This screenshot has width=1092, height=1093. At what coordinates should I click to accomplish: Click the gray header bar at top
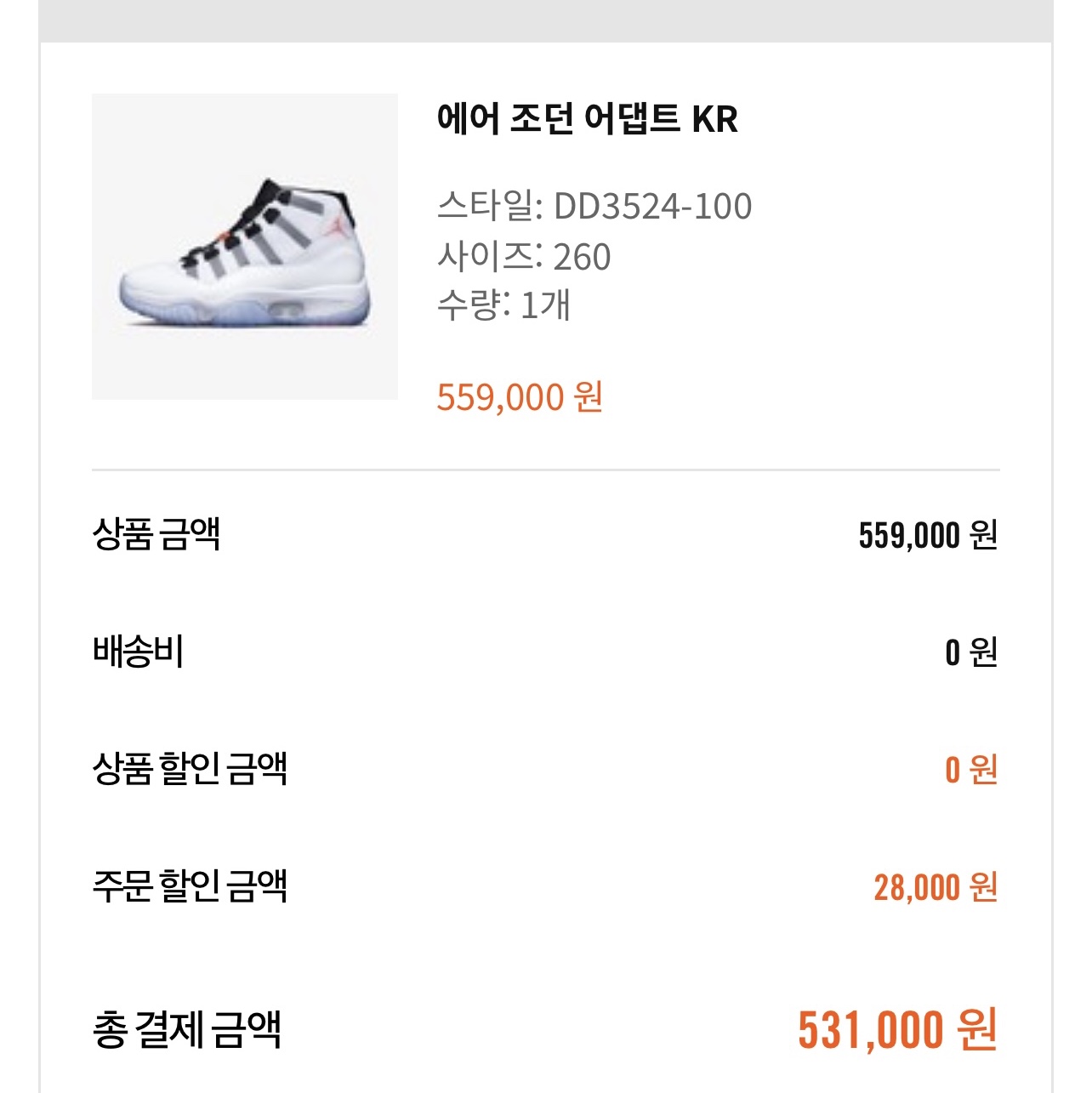click(x=546, y=20)
